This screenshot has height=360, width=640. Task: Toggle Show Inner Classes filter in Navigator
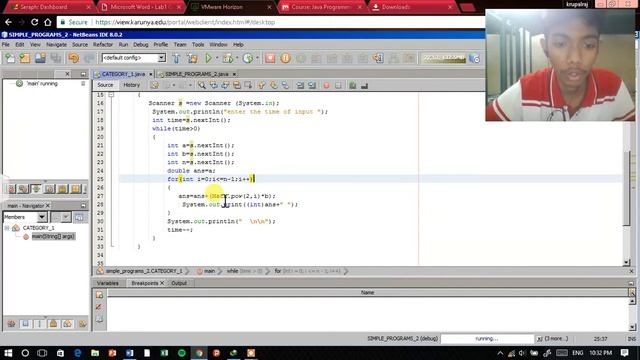67,324
